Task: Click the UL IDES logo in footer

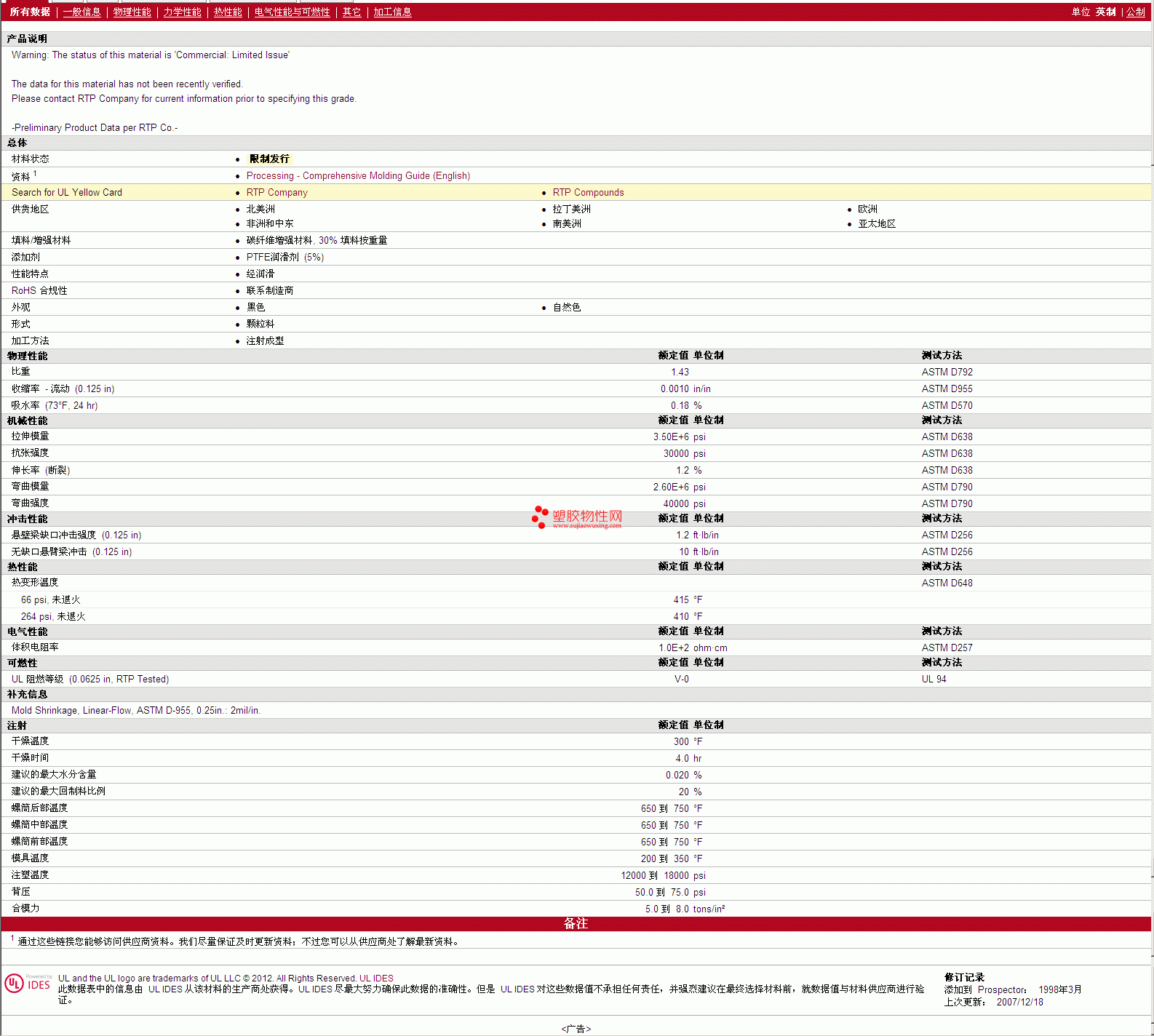Action: pos(28,984)
